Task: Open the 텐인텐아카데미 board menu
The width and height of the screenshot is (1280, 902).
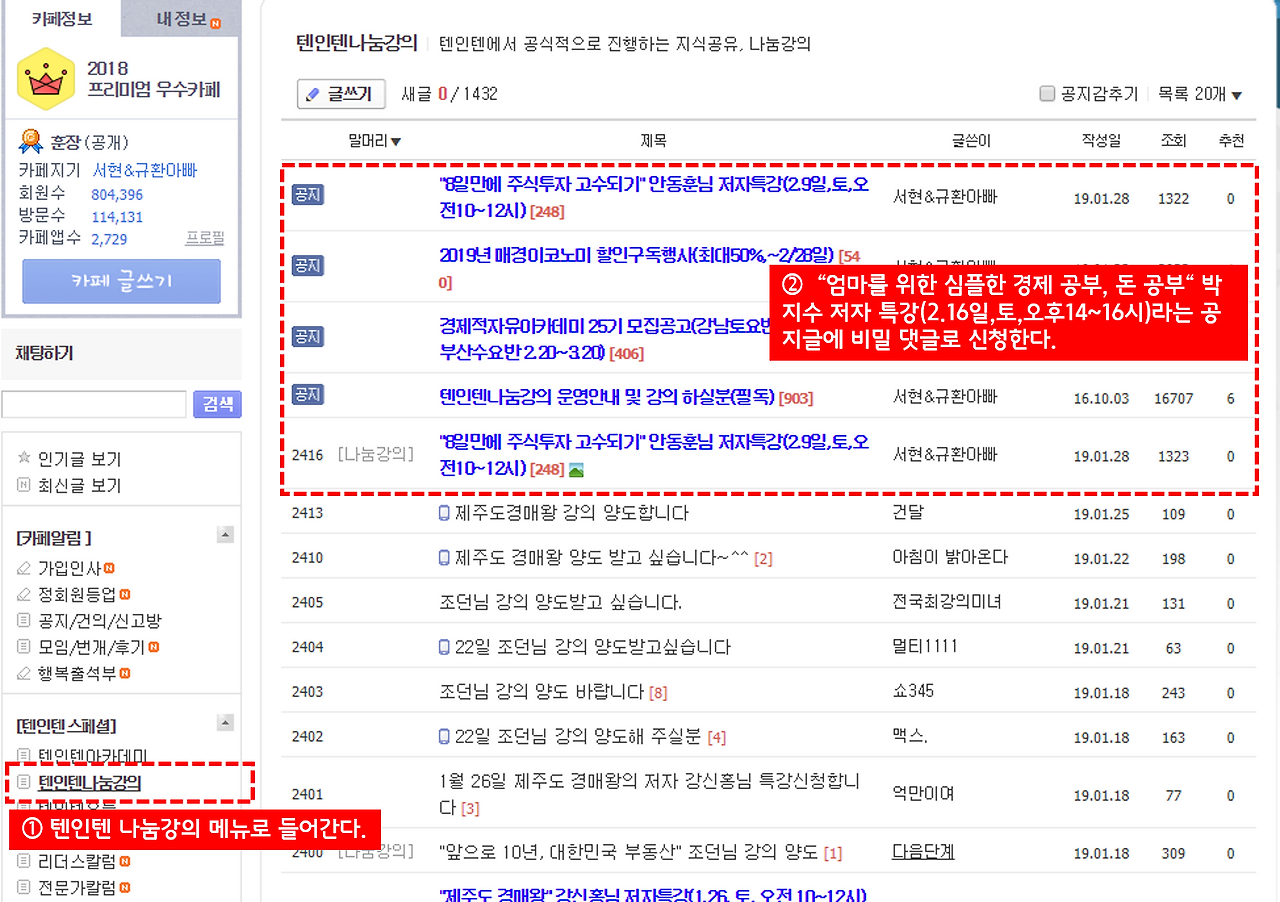Action: point(93,755)
